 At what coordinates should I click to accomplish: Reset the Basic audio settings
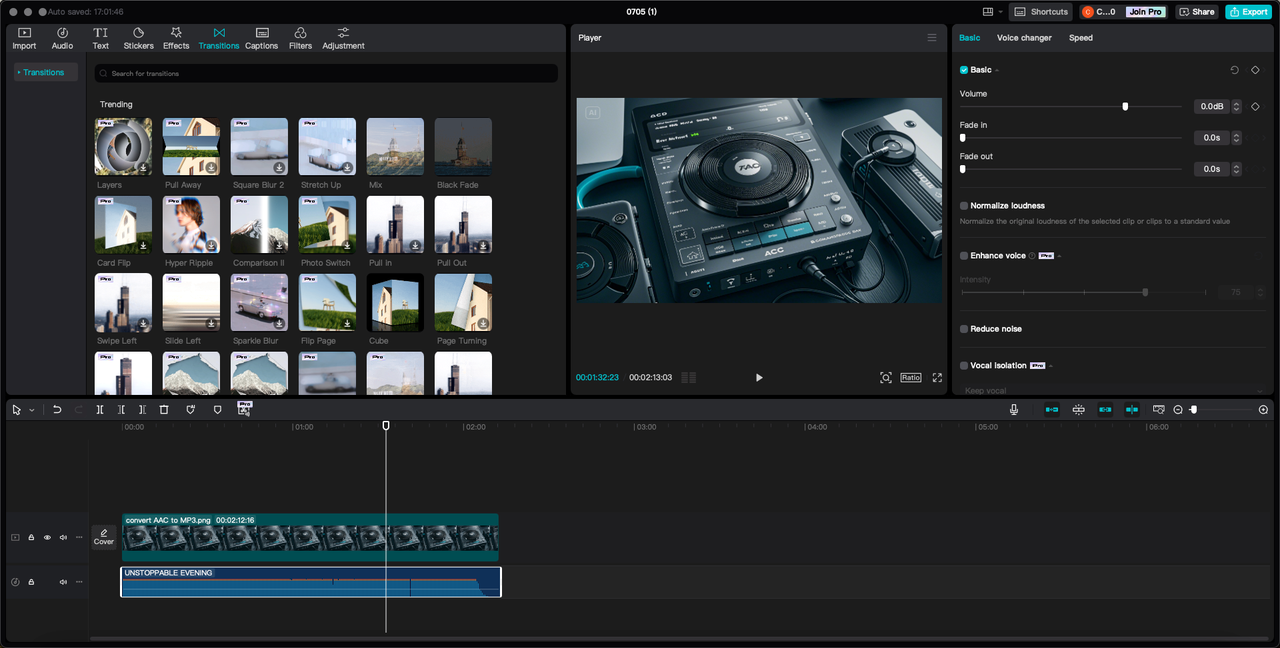[1234, 70]
